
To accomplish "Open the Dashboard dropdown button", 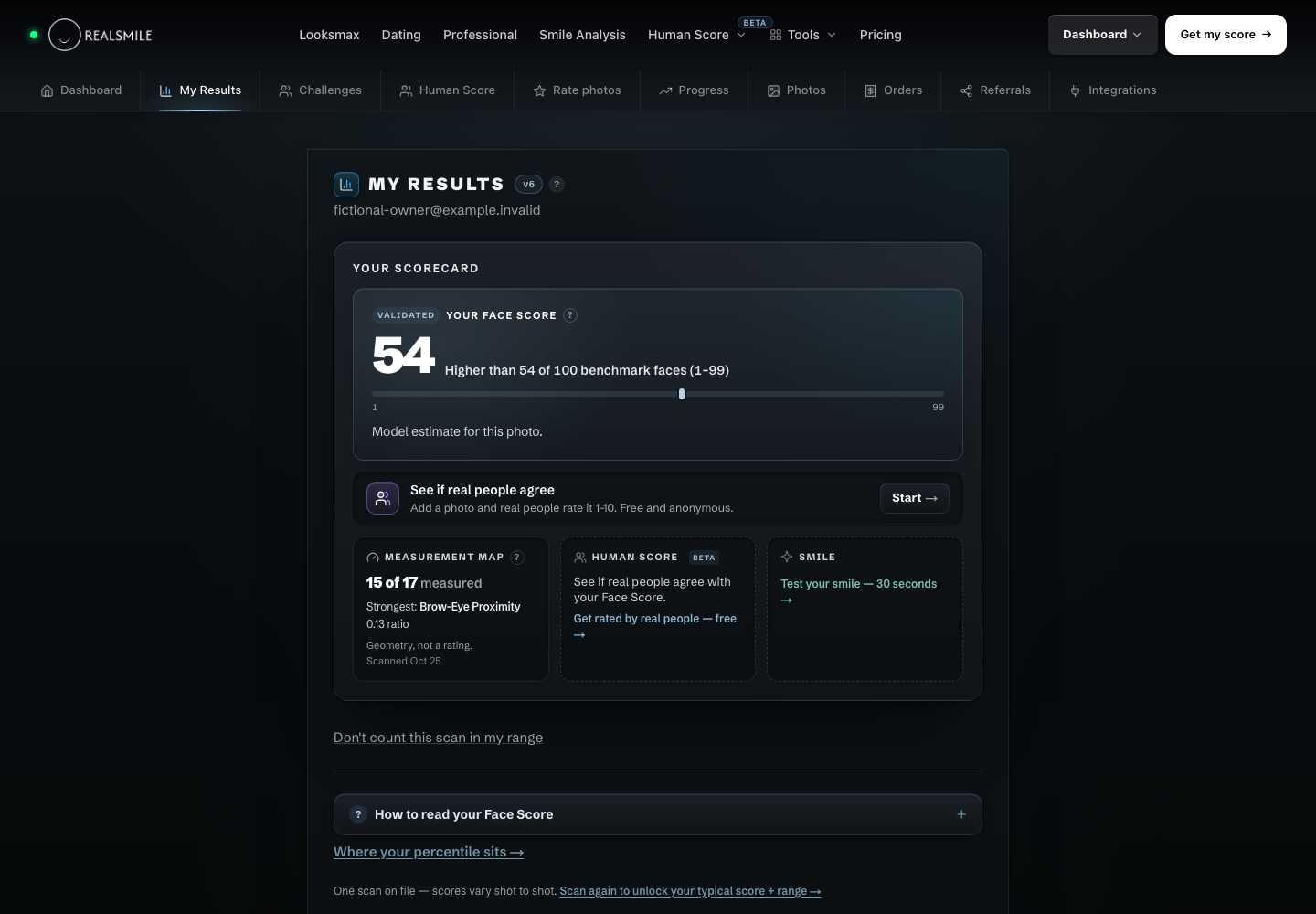I will pyautogui.click(x=1102, y=35).
